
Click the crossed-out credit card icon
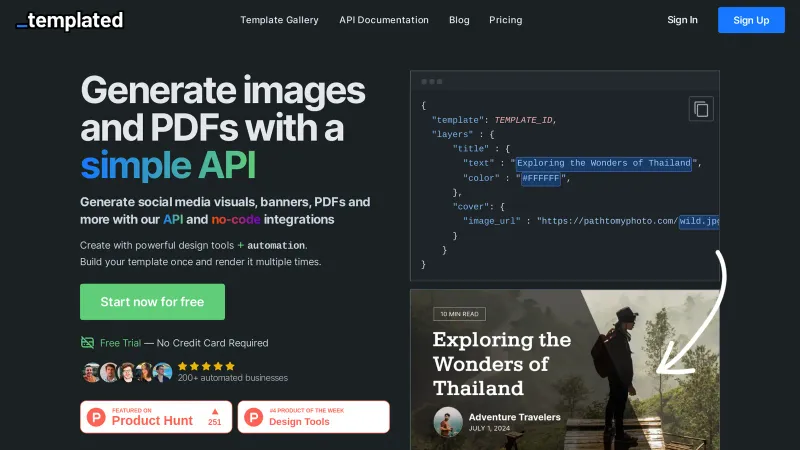(x=88, y=343)
